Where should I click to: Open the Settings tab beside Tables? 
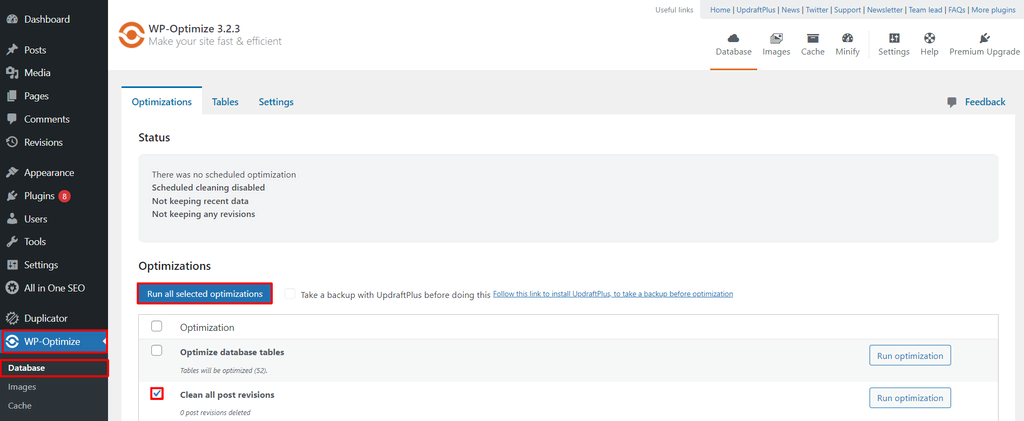tap(276, 102)
